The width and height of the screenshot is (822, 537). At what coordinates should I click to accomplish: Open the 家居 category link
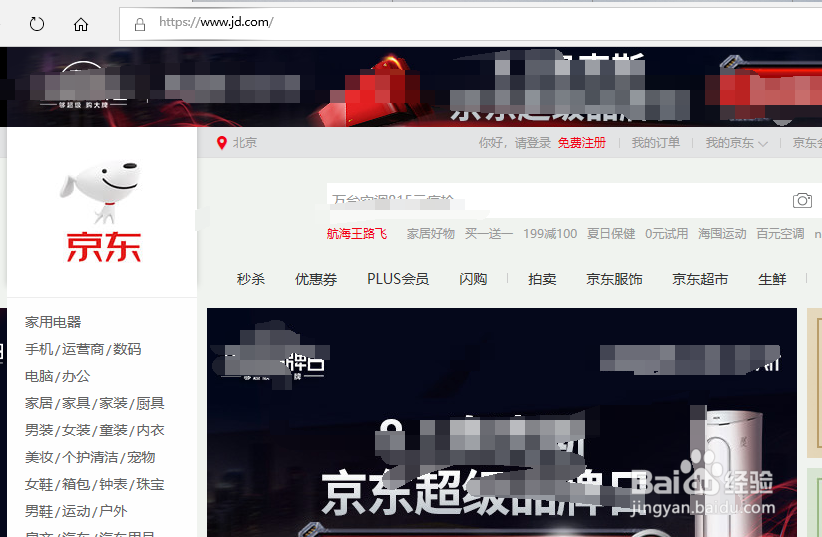38,403
